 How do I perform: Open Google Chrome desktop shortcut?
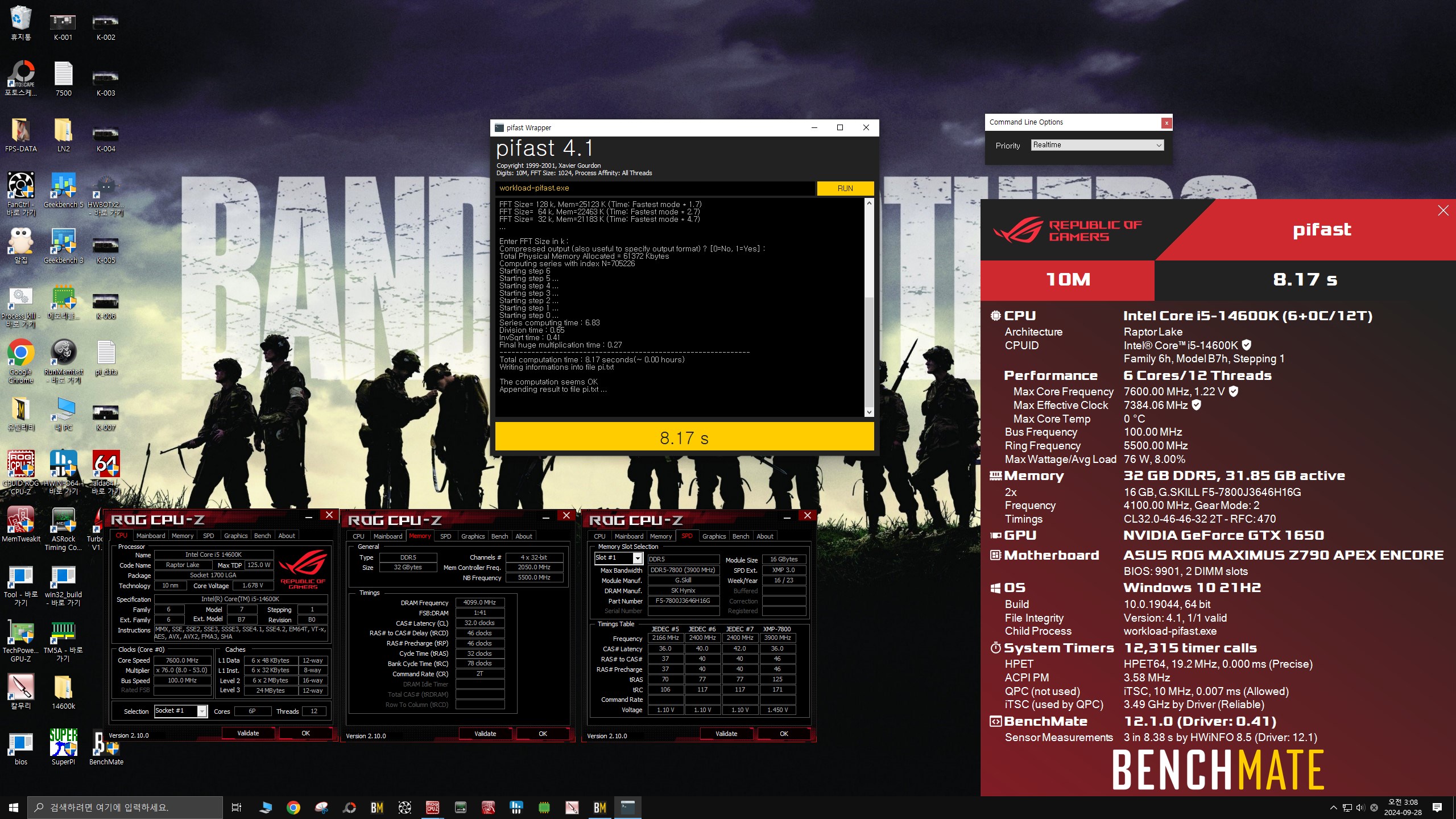click(x=21, y=362)
